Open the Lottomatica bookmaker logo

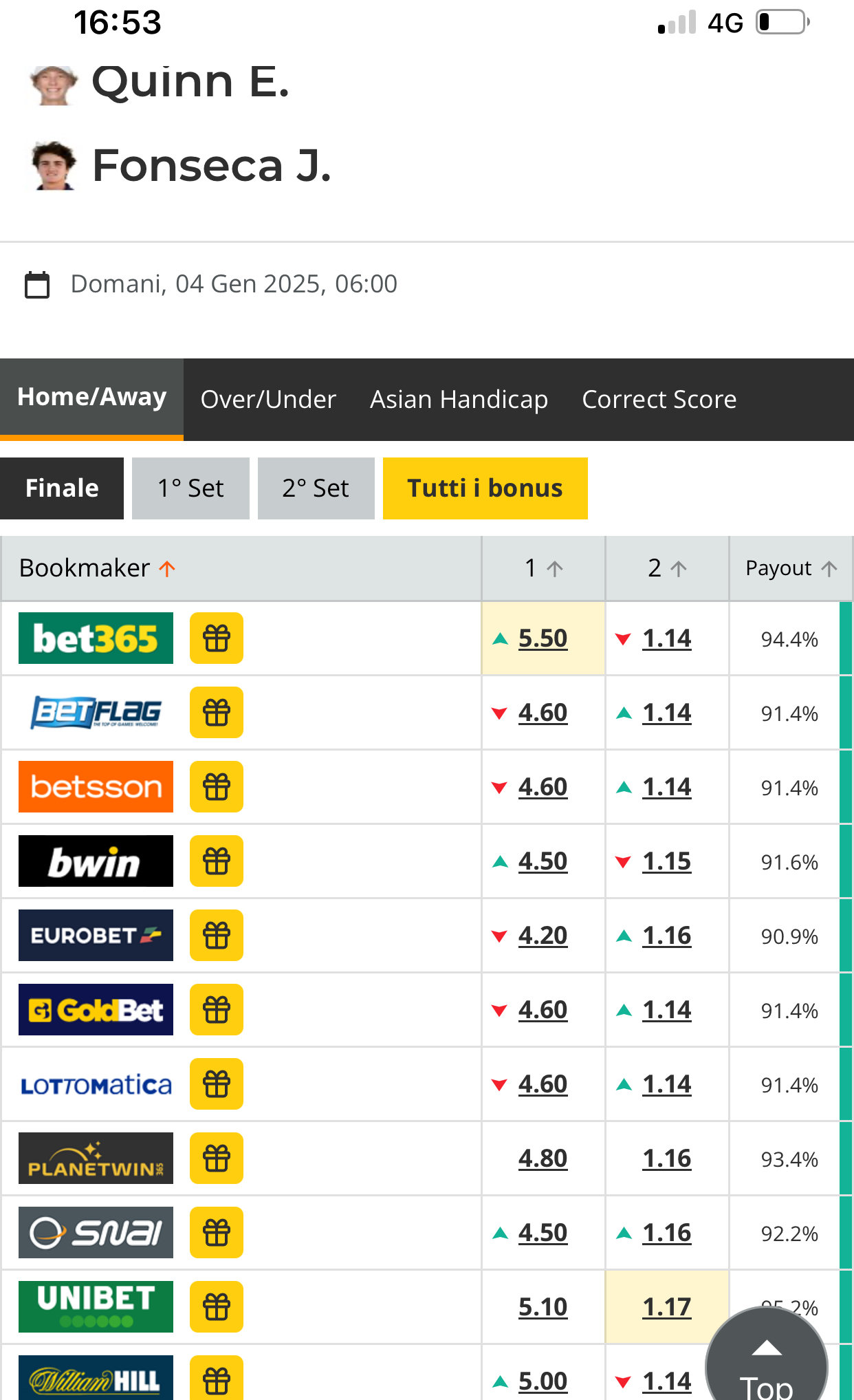click(96, 1084)
